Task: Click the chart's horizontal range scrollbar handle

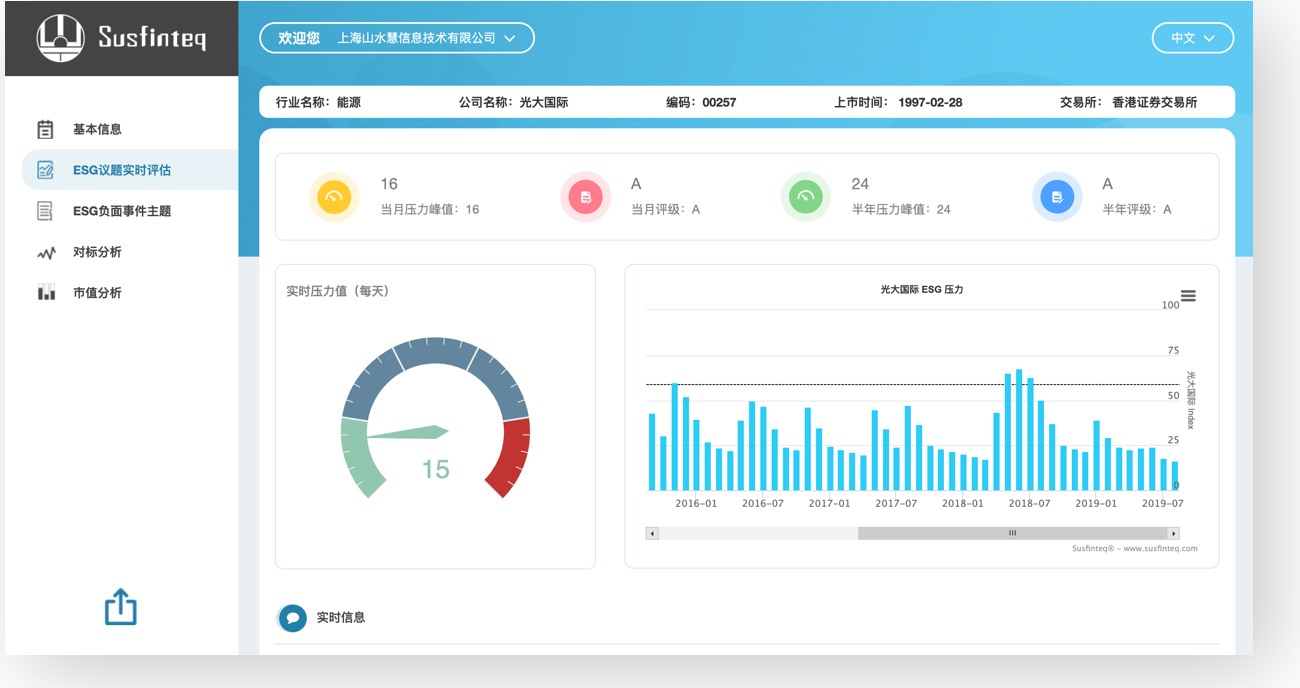Action: [x=1012, y=533]
